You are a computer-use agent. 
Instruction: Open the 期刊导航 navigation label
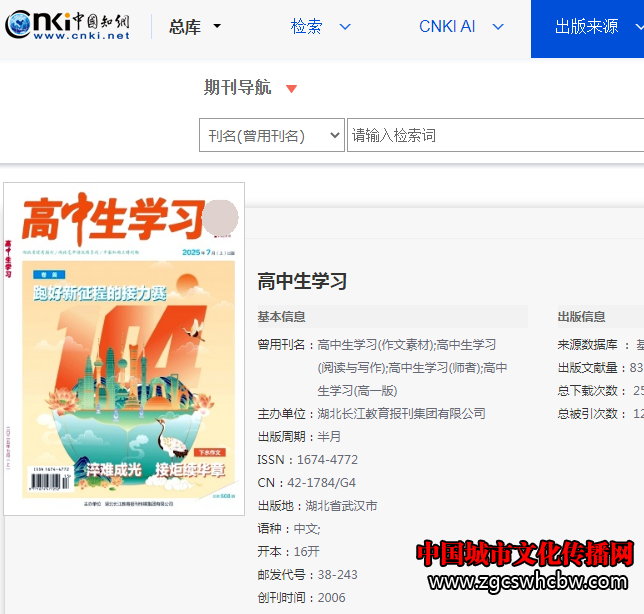[237, 88]
